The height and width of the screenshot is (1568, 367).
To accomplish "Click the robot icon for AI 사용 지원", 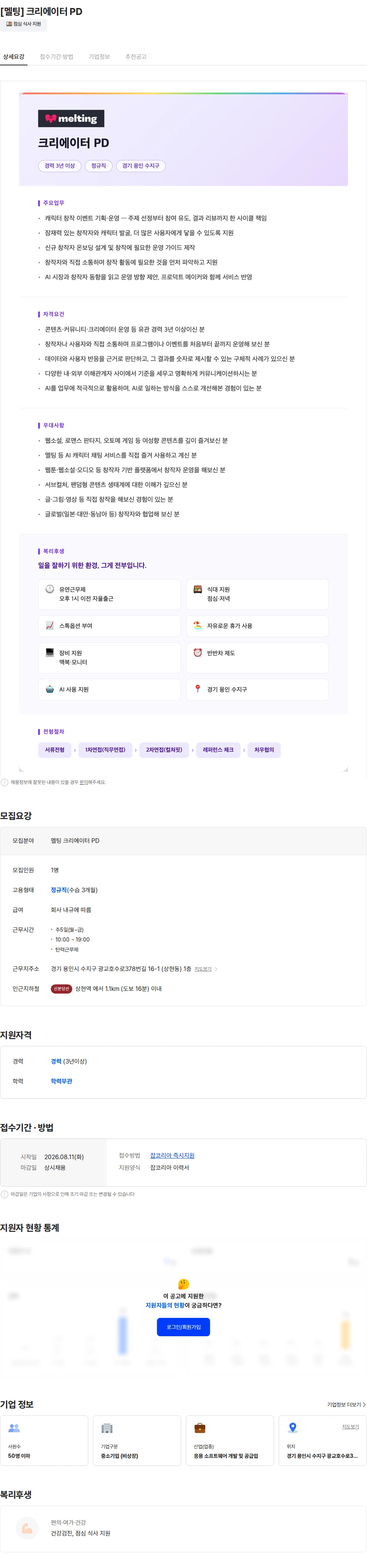I will coord(50,689).
